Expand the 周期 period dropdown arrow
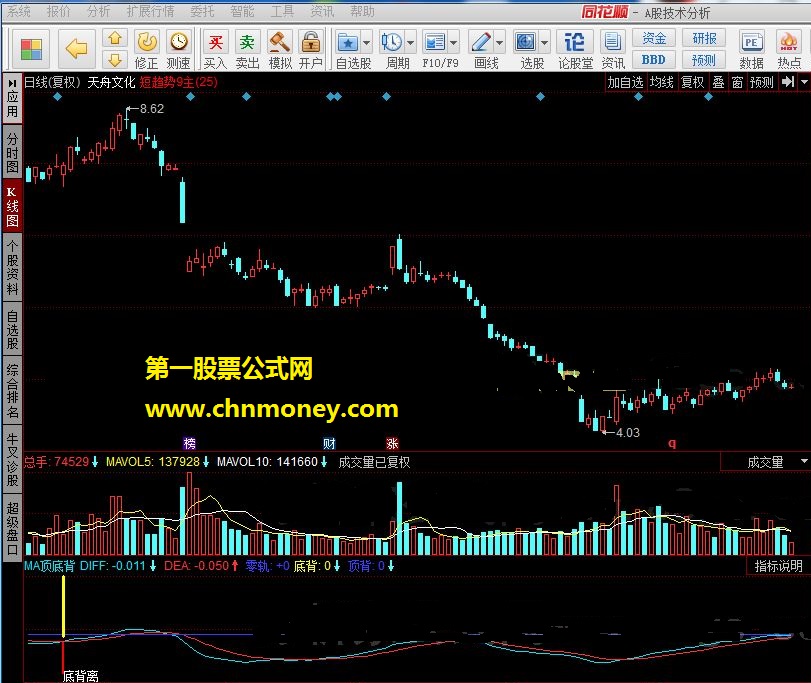 pyautogui.click(x=410, y=43)
